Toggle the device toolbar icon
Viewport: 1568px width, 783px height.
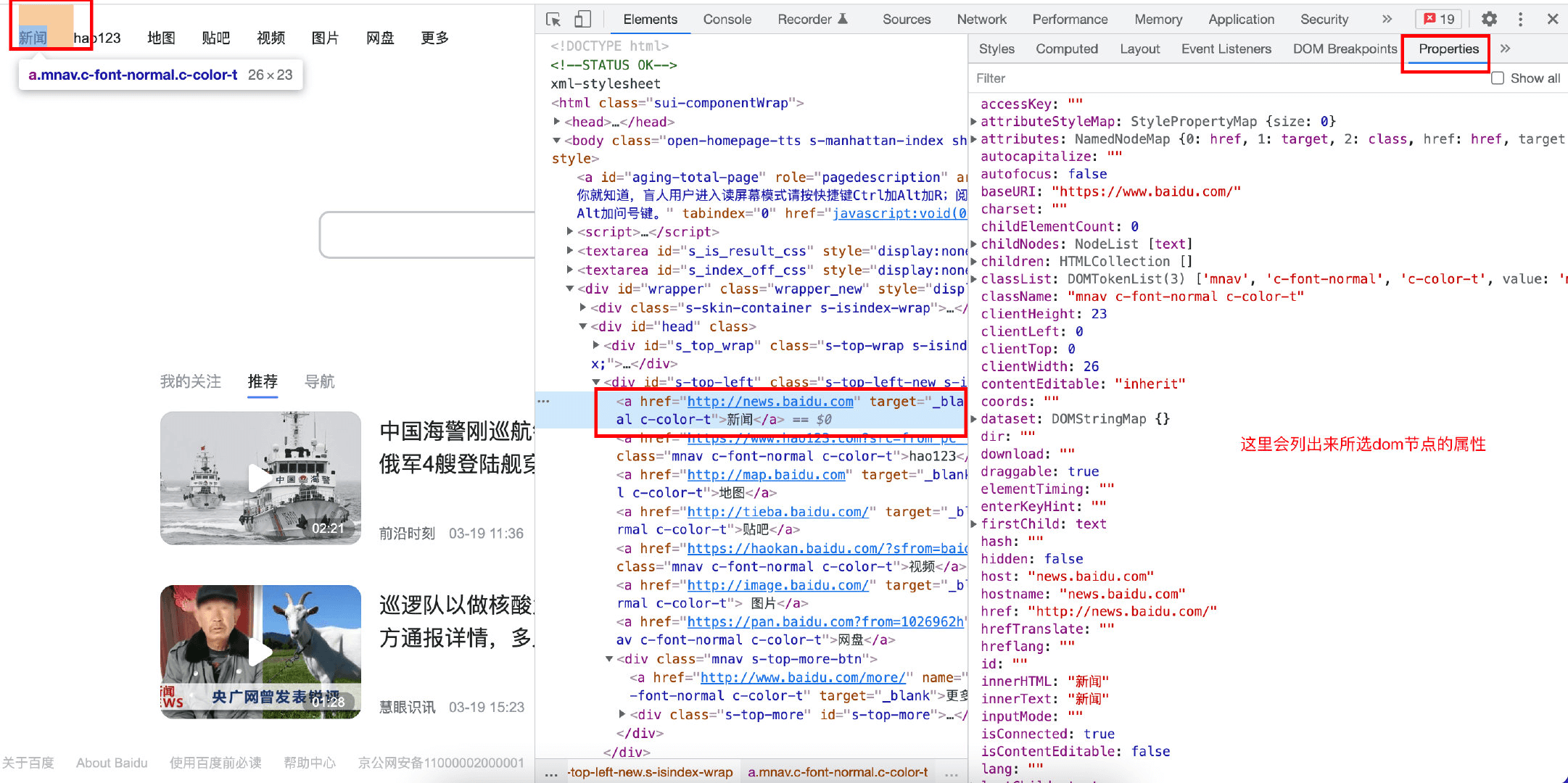point(582,20)
